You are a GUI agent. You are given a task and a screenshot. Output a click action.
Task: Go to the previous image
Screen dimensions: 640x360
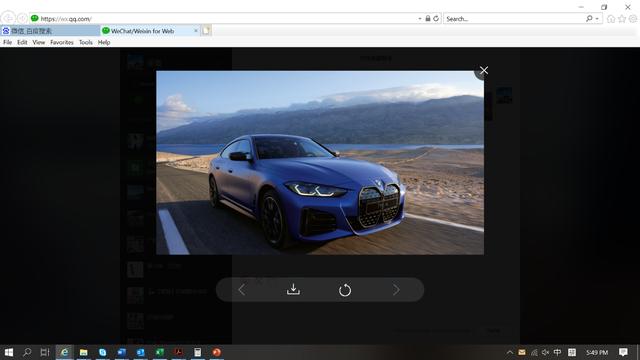tap(242, 290)
